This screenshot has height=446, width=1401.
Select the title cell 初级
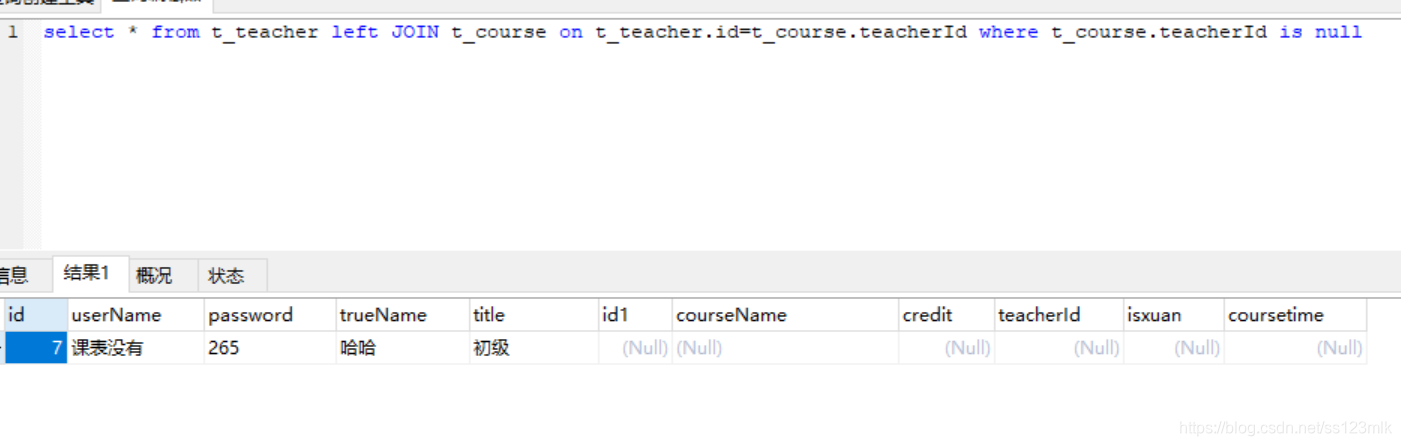(x=534, y=348)
